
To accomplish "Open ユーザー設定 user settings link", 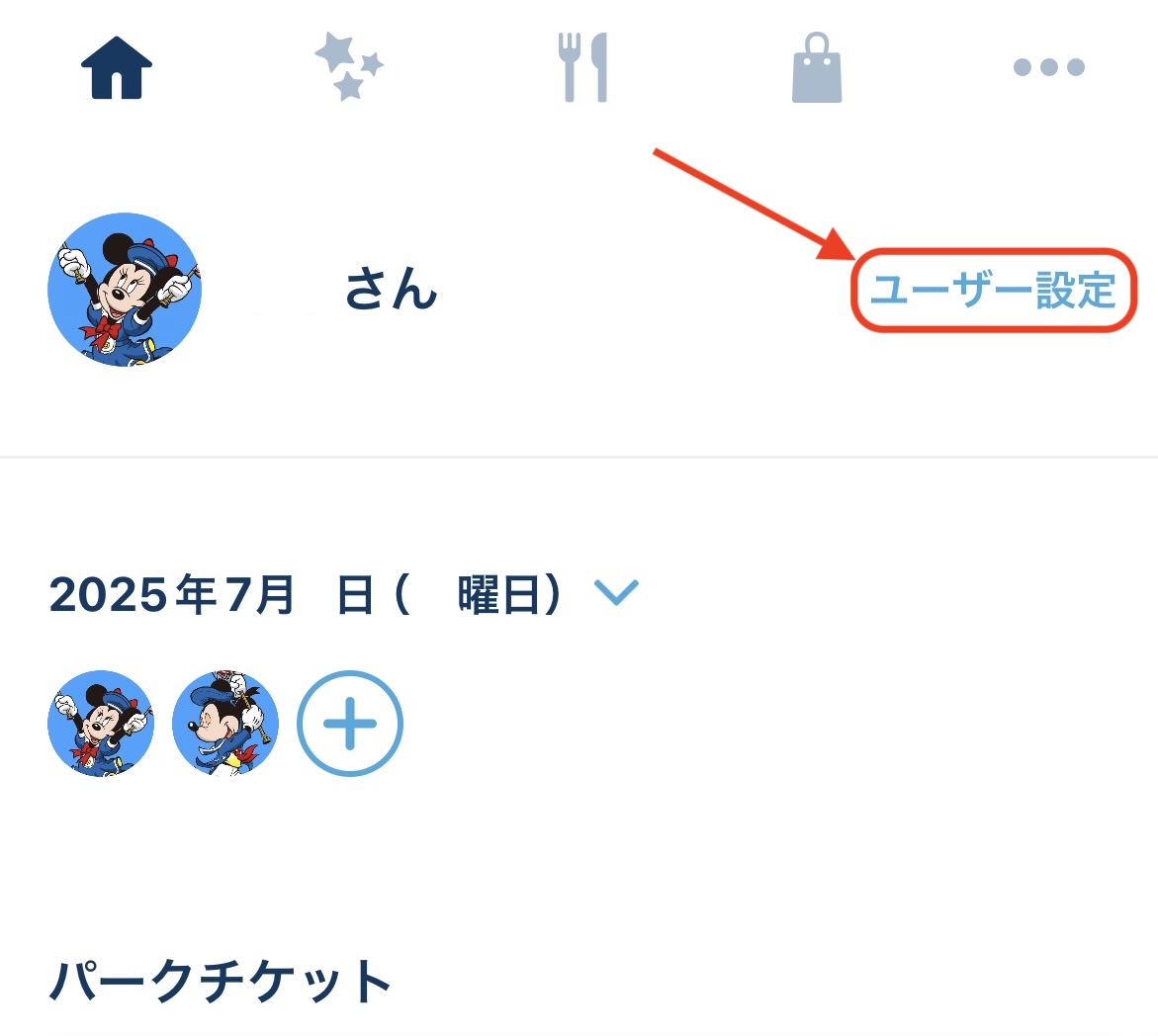I will [x=993, y=291].
